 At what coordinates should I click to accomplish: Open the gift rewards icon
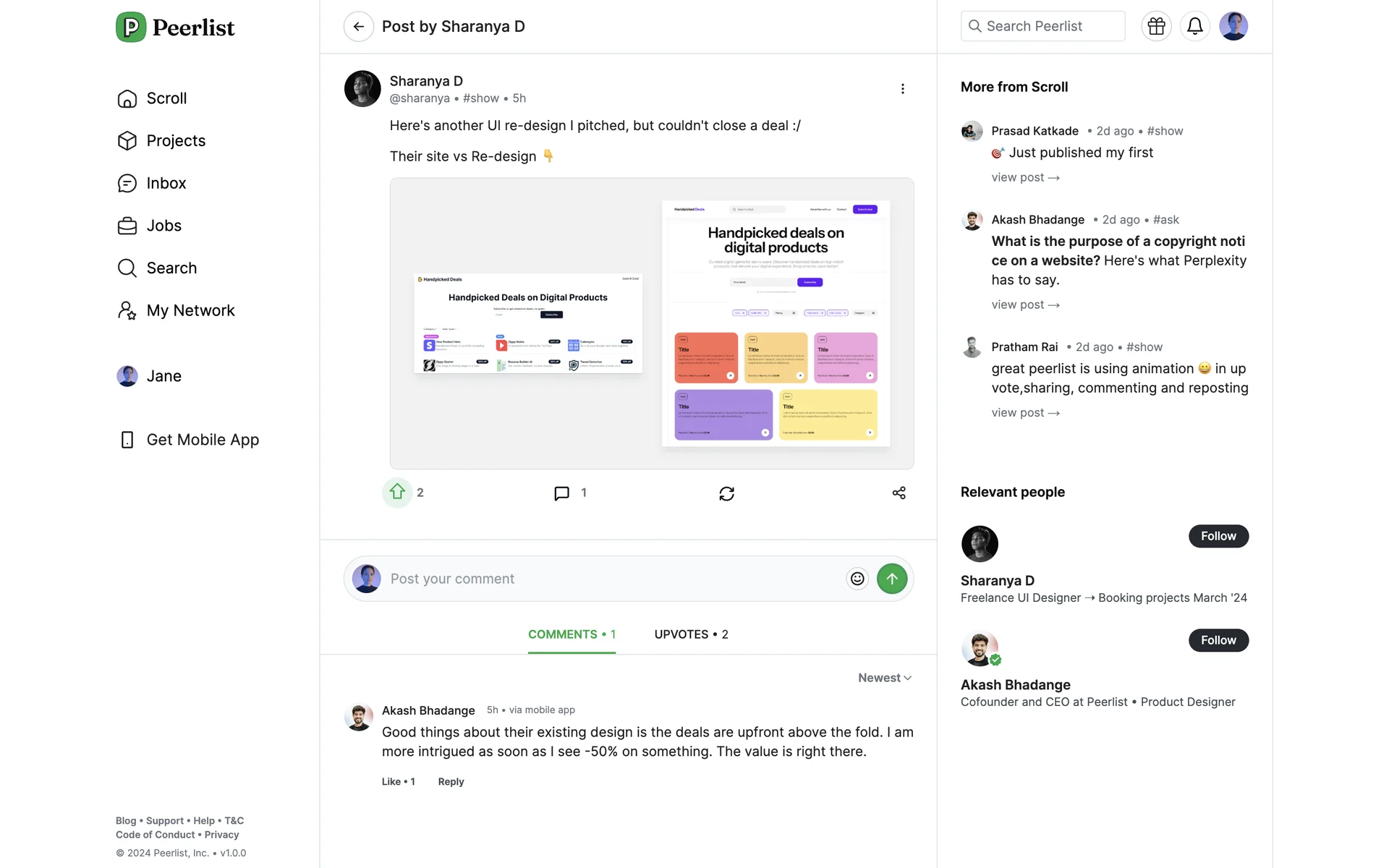tap(1156, 27)
